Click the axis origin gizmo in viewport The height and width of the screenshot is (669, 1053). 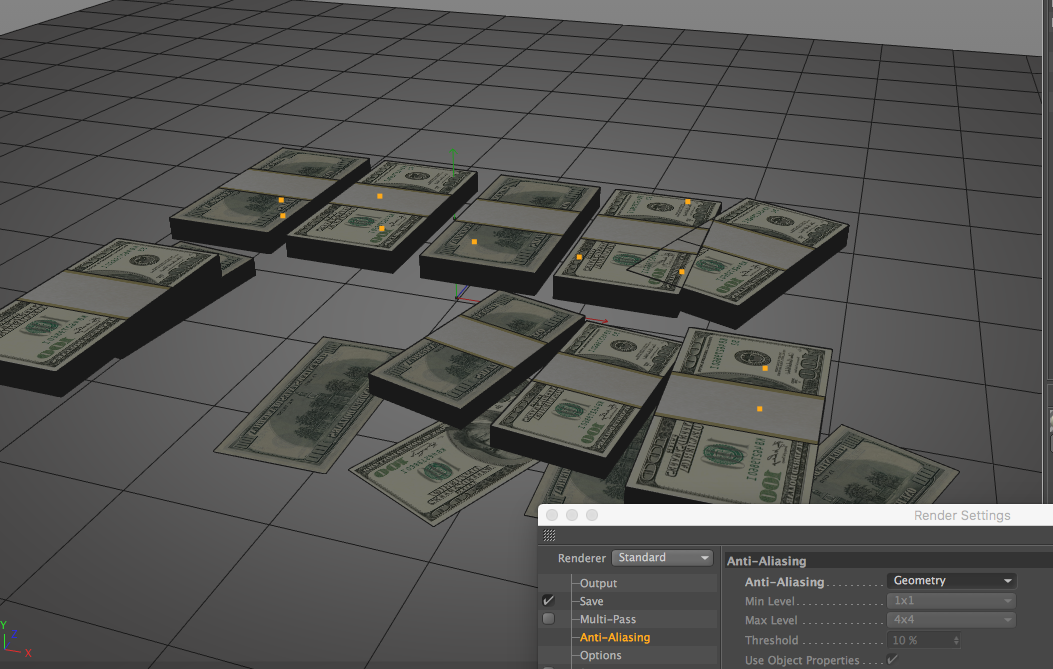pyautogui.click(x=457, y=296)
